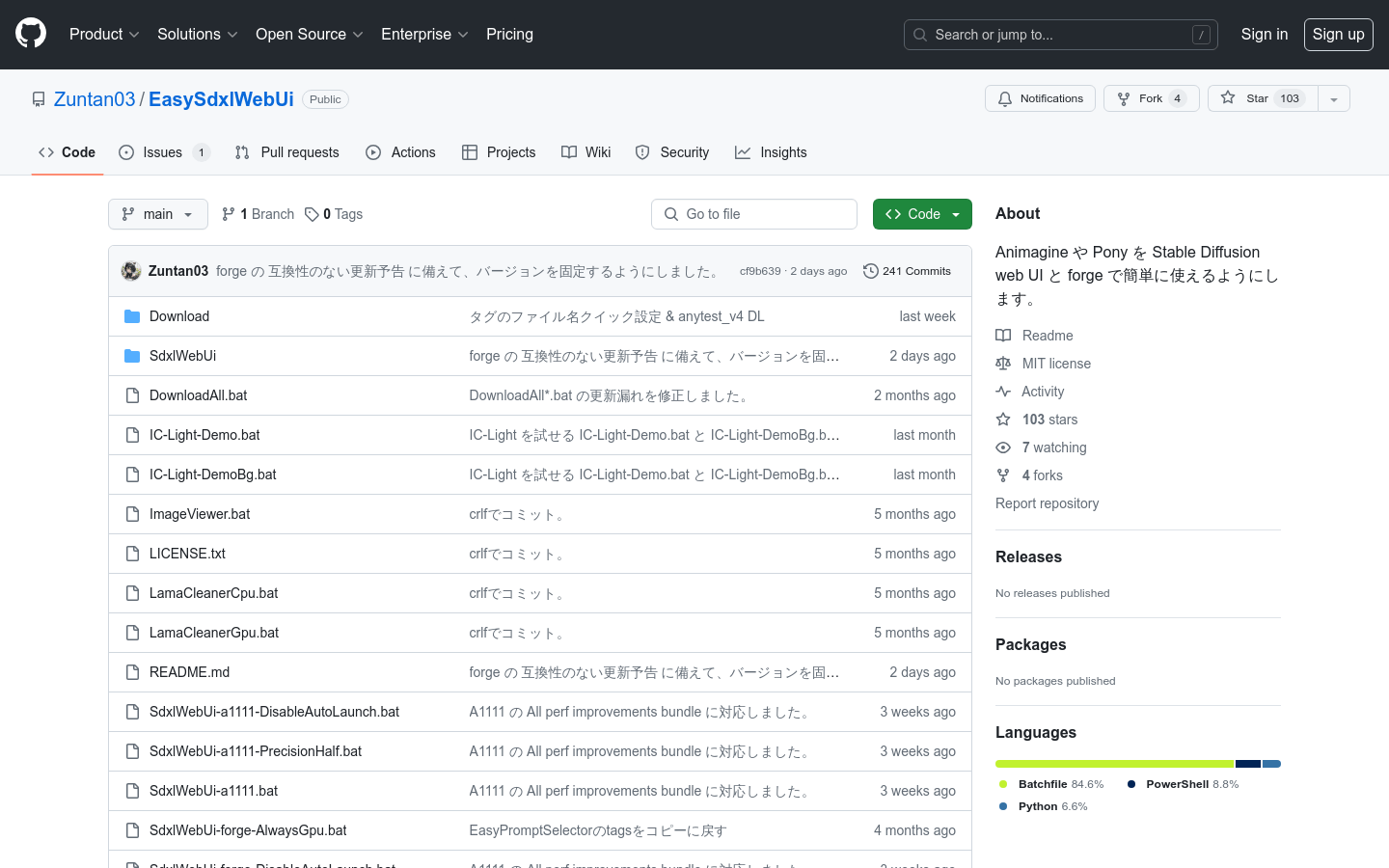Screen dimensions: 1389x868
Task: Open commit hash cf9b639
Action: click(x=760, y=271)
